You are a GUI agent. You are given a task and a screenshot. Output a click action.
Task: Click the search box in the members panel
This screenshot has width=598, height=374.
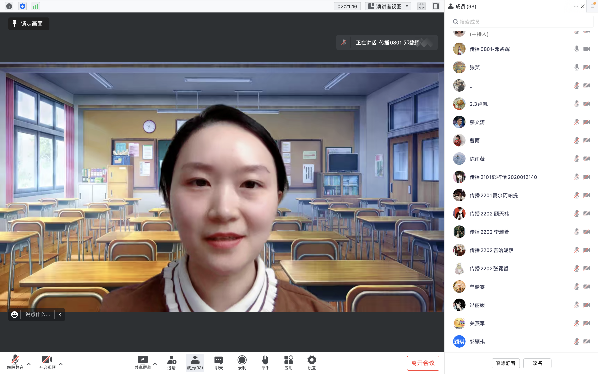[x=521, y=22]
